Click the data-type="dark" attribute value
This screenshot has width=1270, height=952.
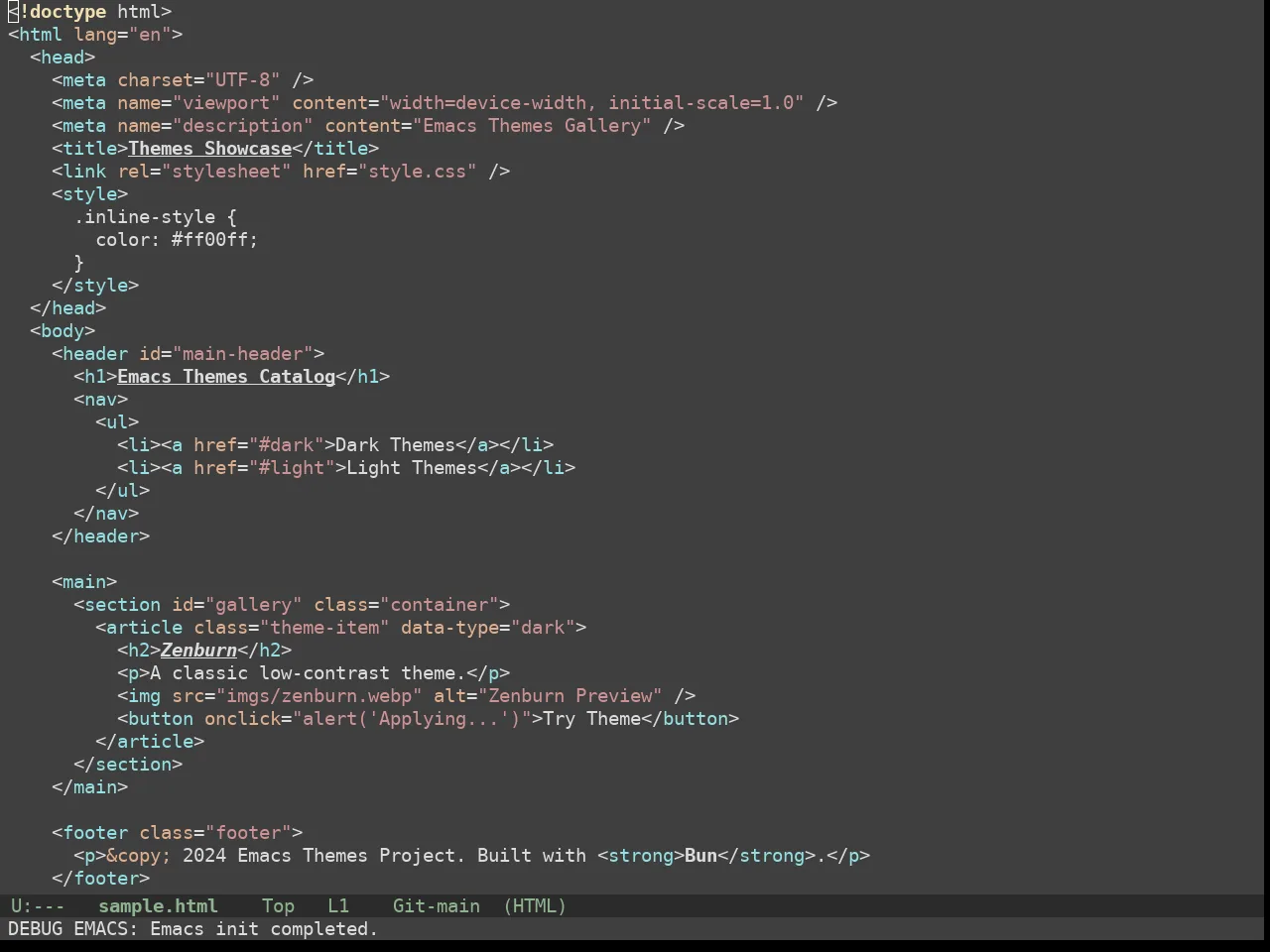pos(544,628)
